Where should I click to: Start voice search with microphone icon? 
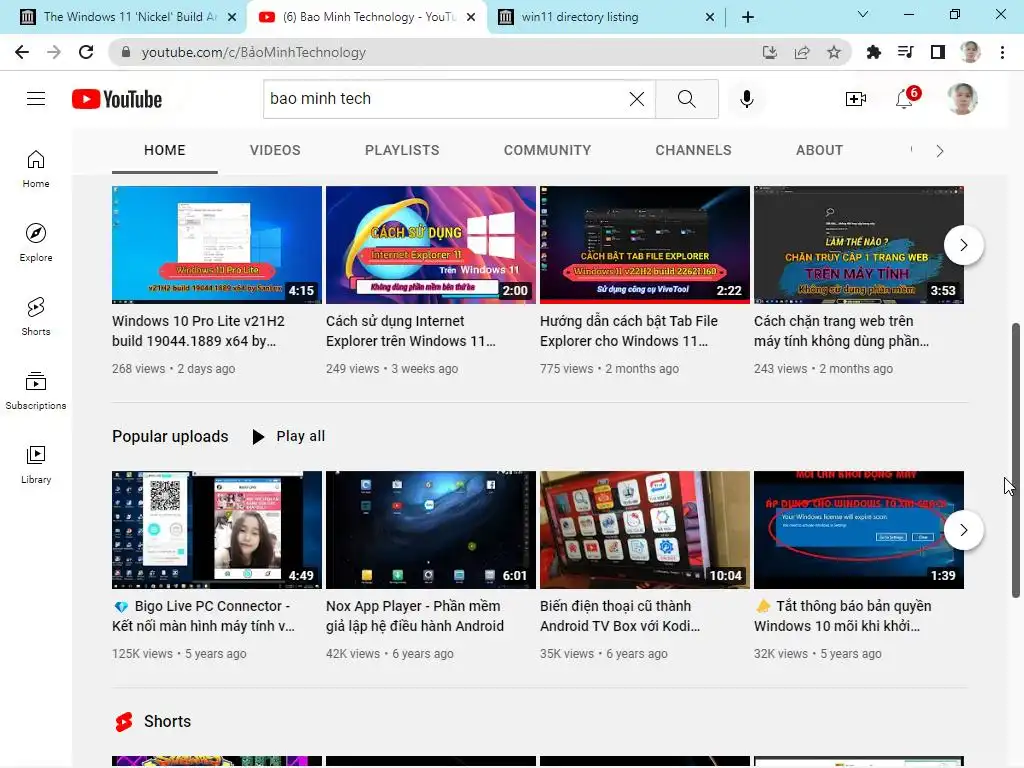746,99
